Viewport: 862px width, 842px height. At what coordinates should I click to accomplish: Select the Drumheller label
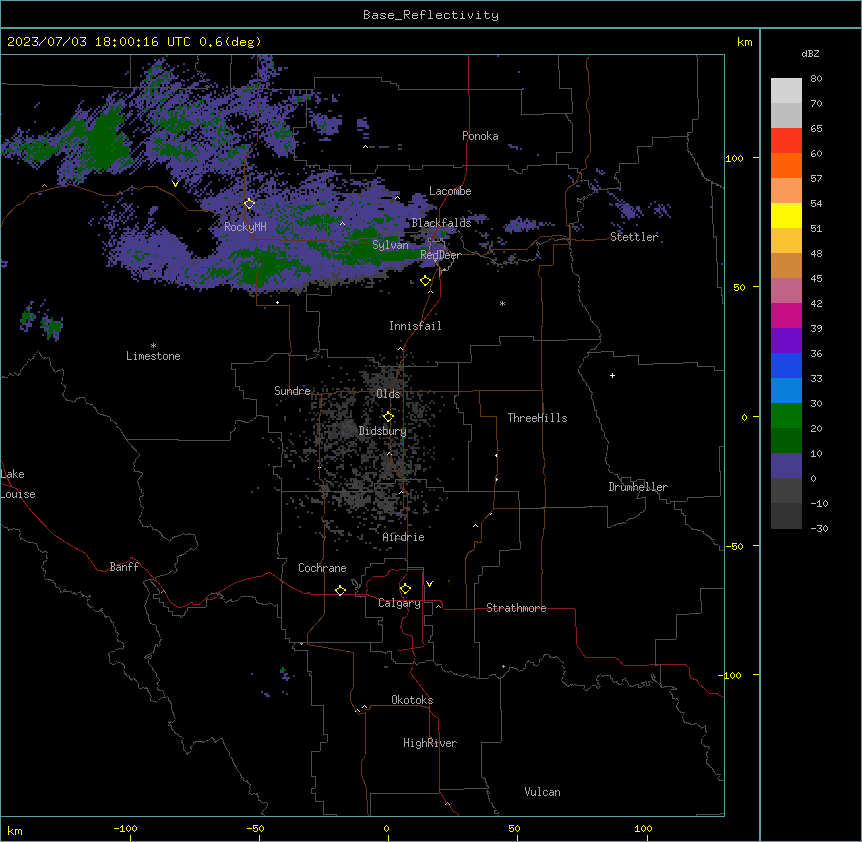(638, 487)
